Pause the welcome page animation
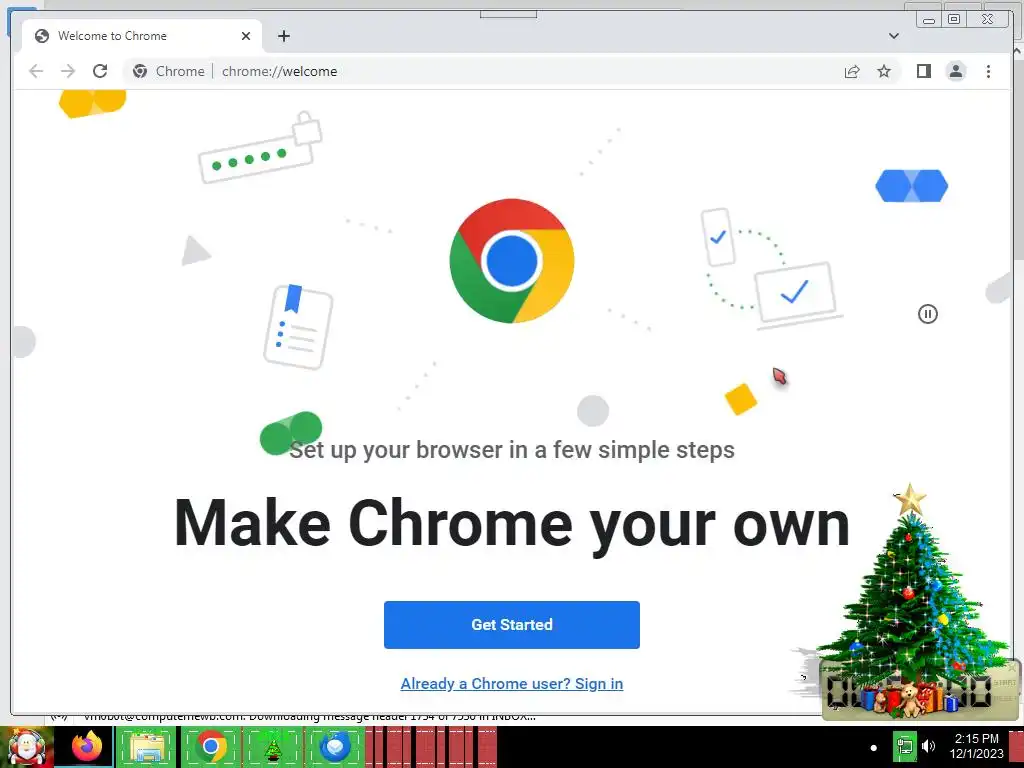 pyautogui.click(x=927, y=314)
